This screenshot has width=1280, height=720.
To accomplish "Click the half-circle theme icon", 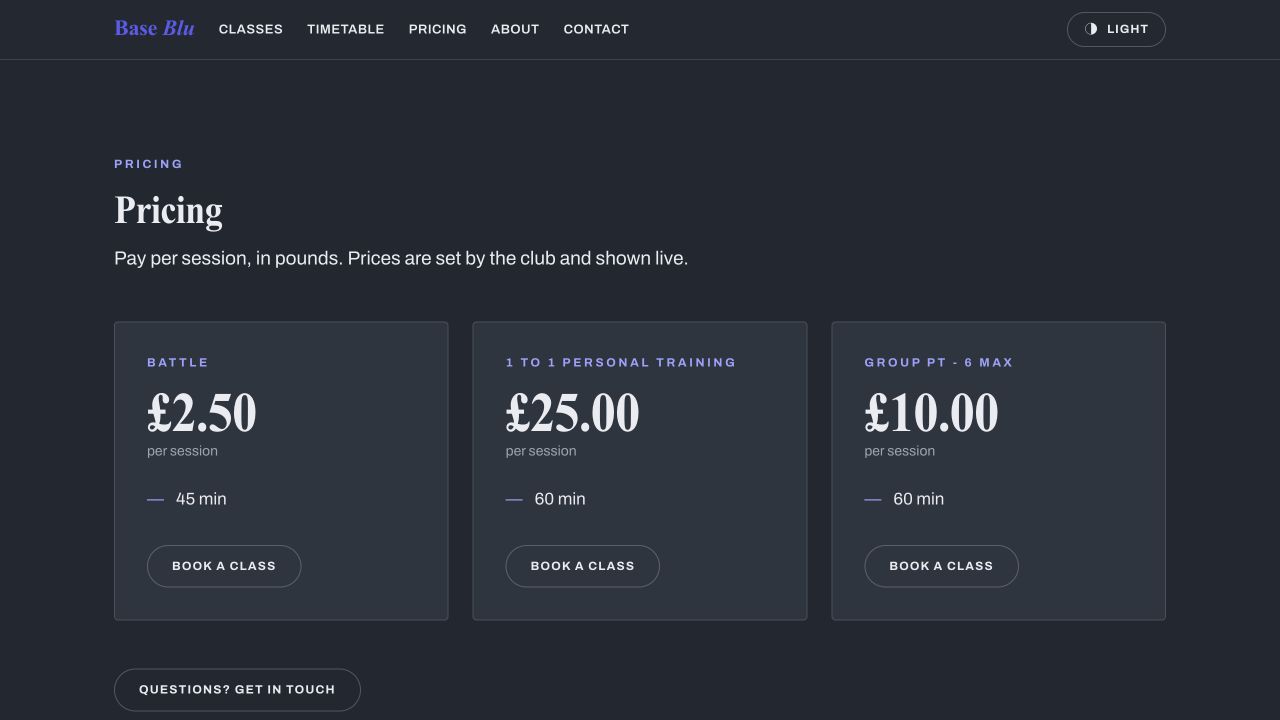I will point(1091,29).
